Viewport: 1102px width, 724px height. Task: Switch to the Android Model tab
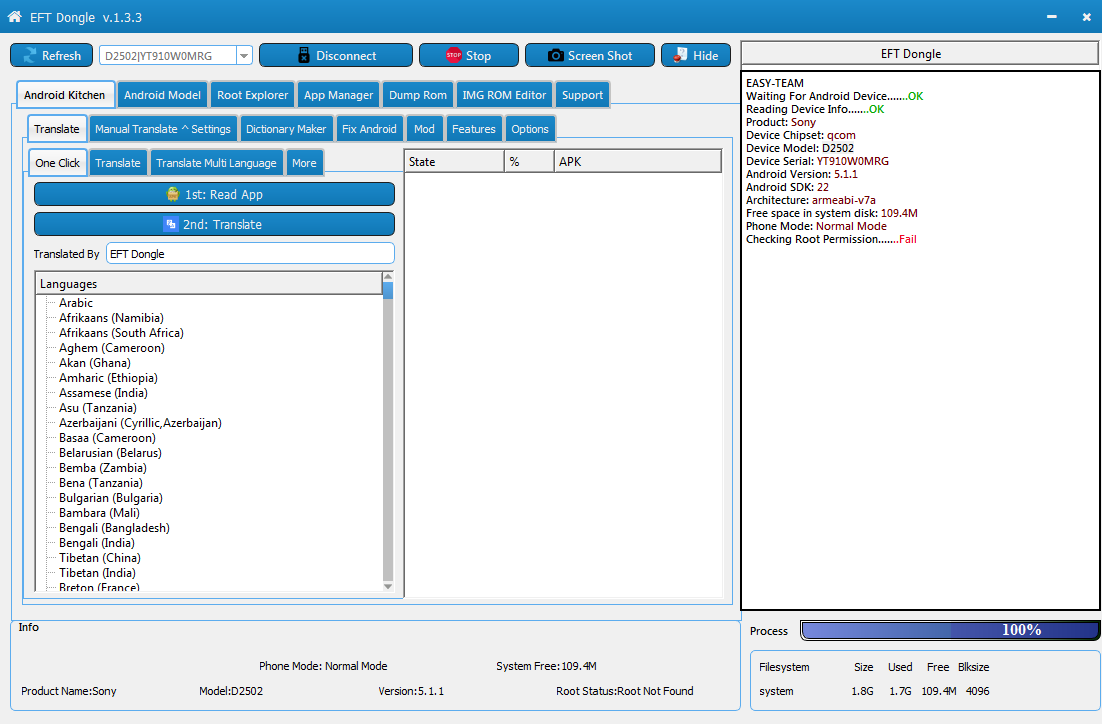(x=162, y=95)
